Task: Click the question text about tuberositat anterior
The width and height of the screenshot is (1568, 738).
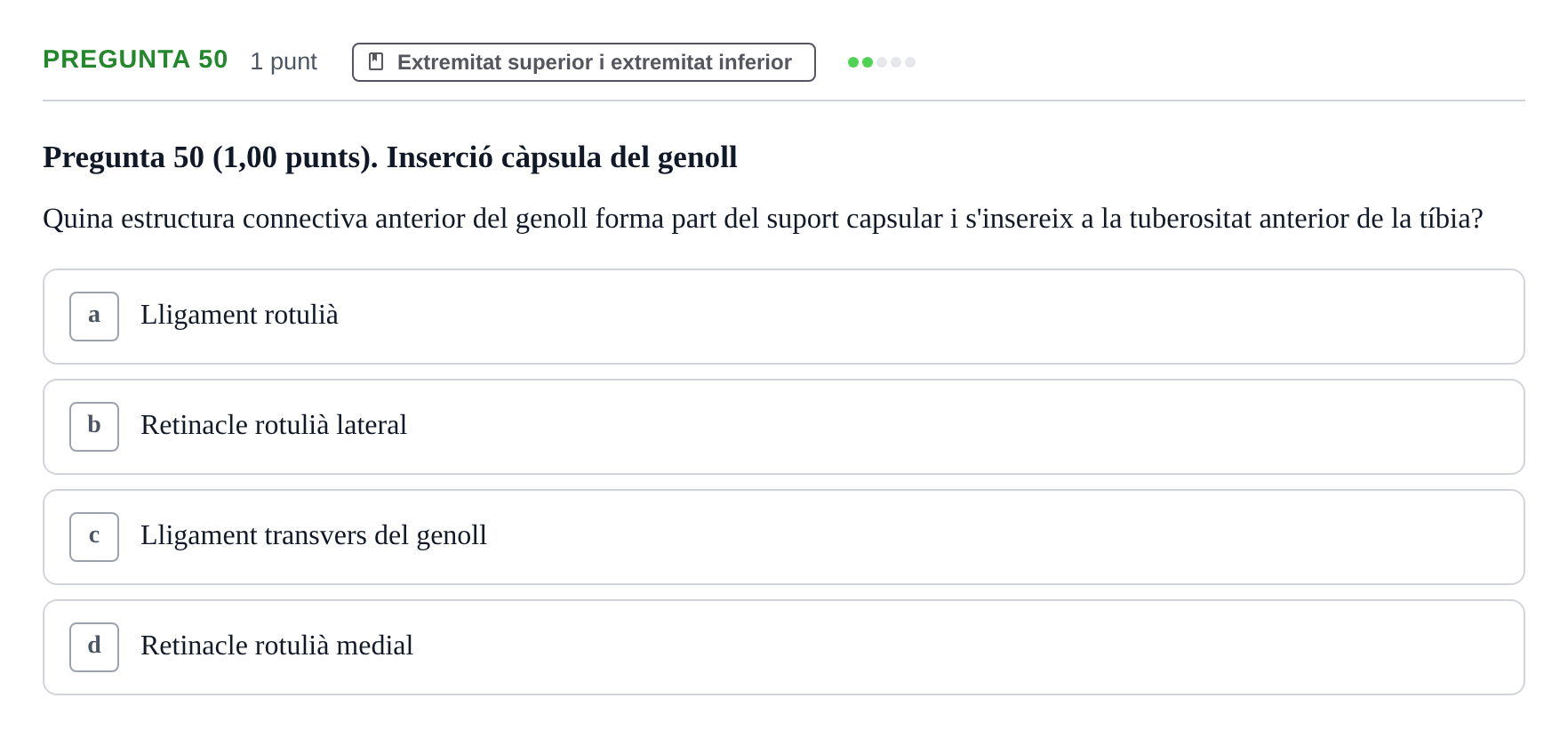Action: click(x=763, y=219)
